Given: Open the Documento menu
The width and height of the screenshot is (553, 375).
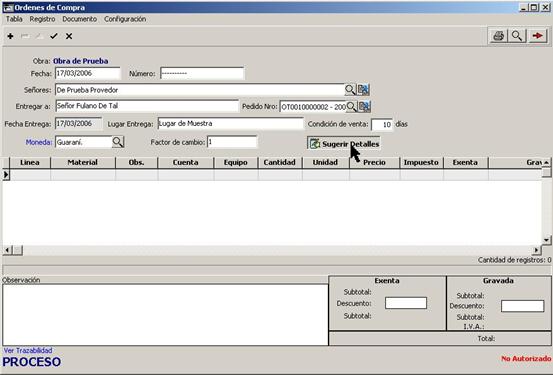Looking at the screenshot, I should 79,19.
